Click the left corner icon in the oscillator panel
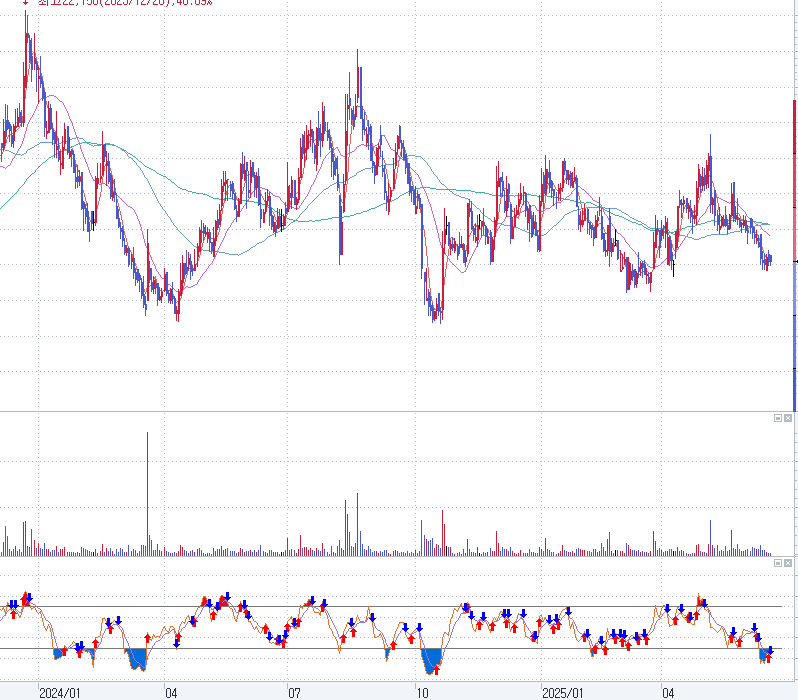Screen dimensions: 798x700 [778, 564]
